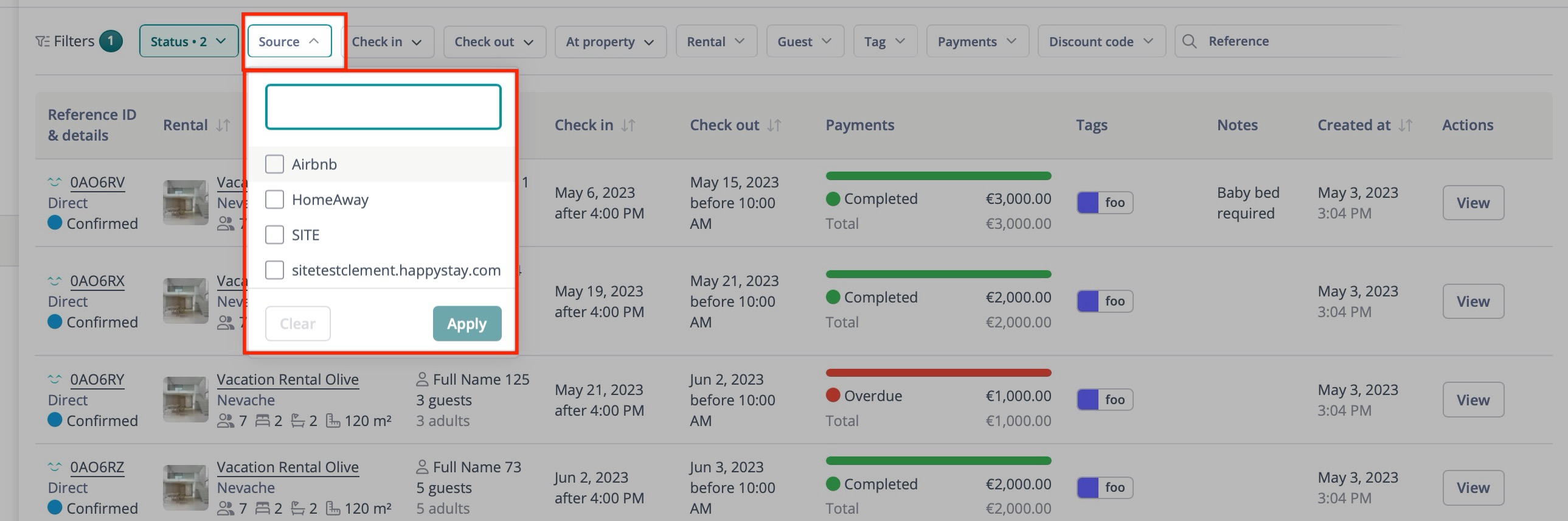Viewport: 1568px width, 521px height.
Task: Click the bedroom icon in 0AO6RY row
Action: click(262, 421)
